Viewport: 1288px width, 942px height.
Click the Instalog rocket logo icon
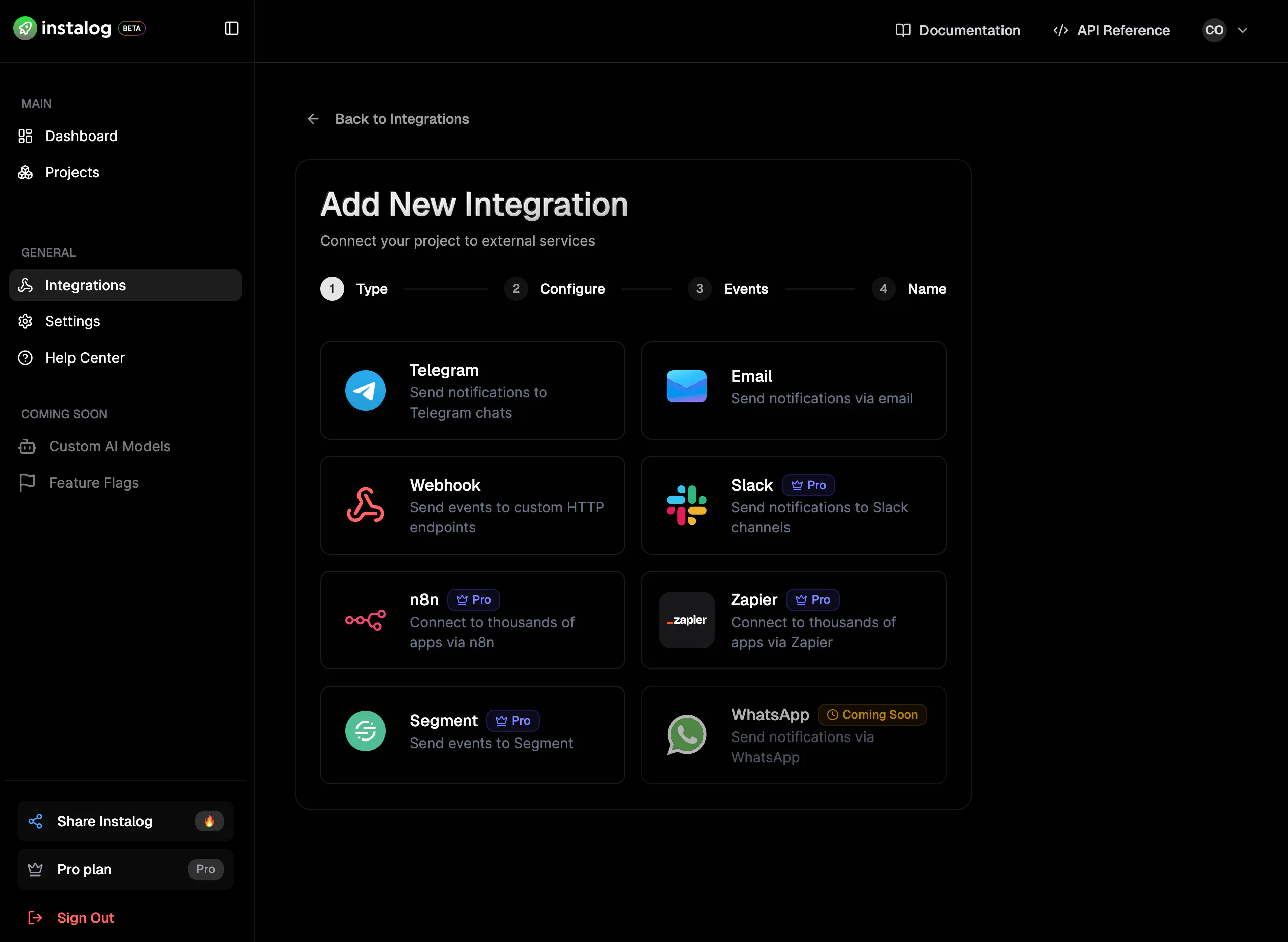pos(25,28)
